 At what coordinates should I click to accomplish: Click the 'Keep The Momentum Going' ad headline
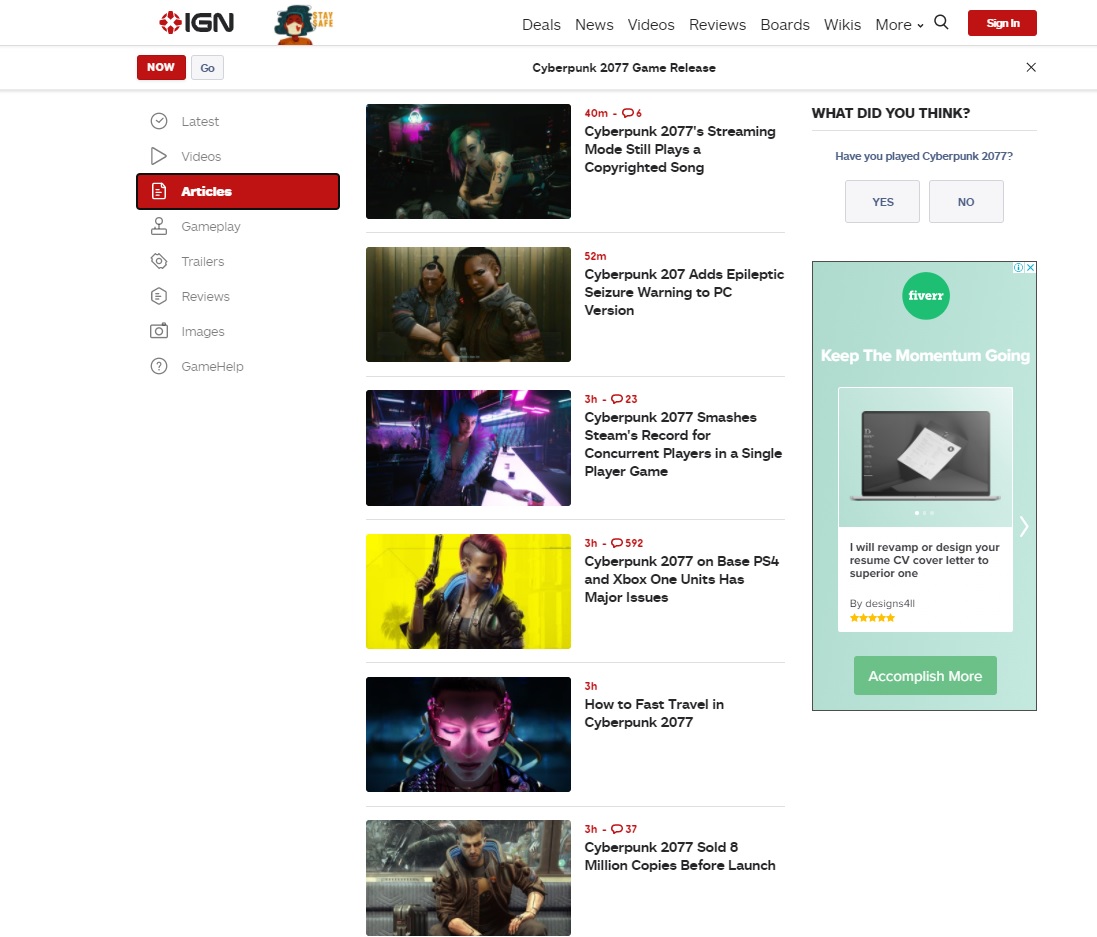tap(925, 355)
